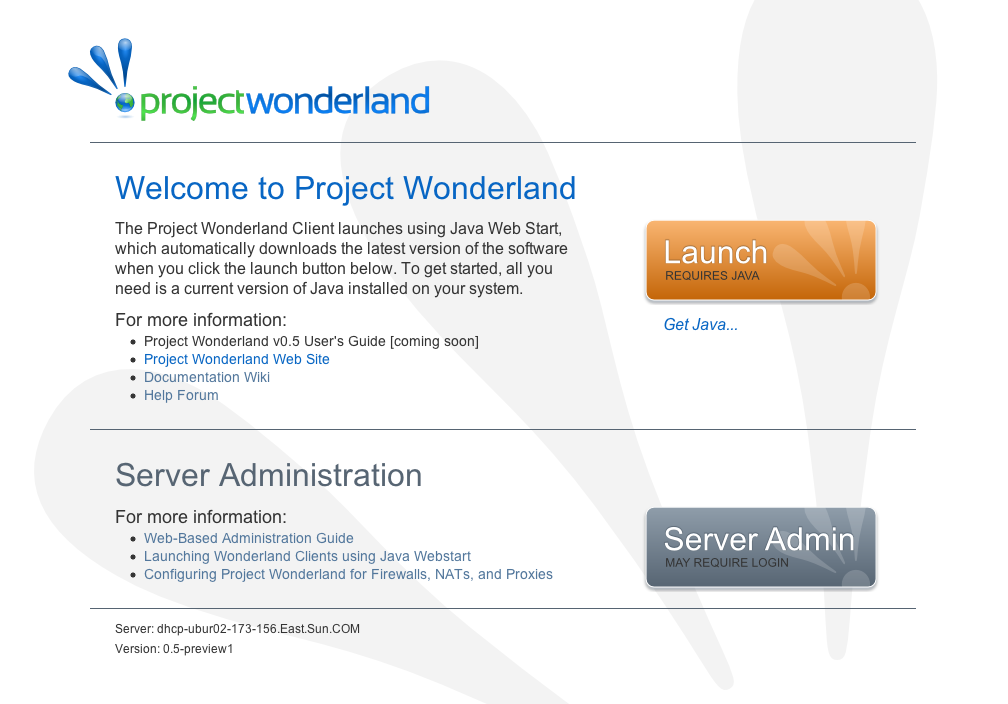Open the Documentation Wiki link
The width and height of the screenshot is (1008, 704).
pyautogui.click(x=207, y=377)
